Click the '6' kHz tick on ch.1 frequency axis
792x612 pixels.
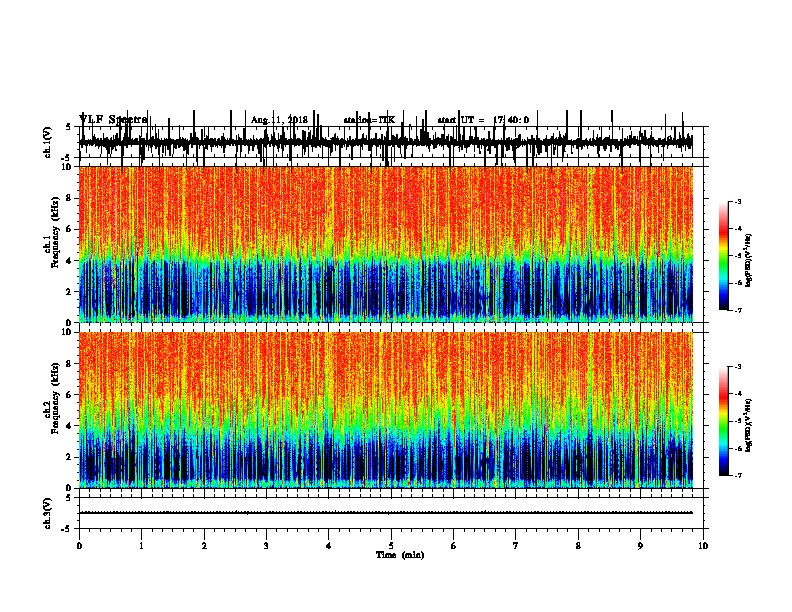pos(70,229)
